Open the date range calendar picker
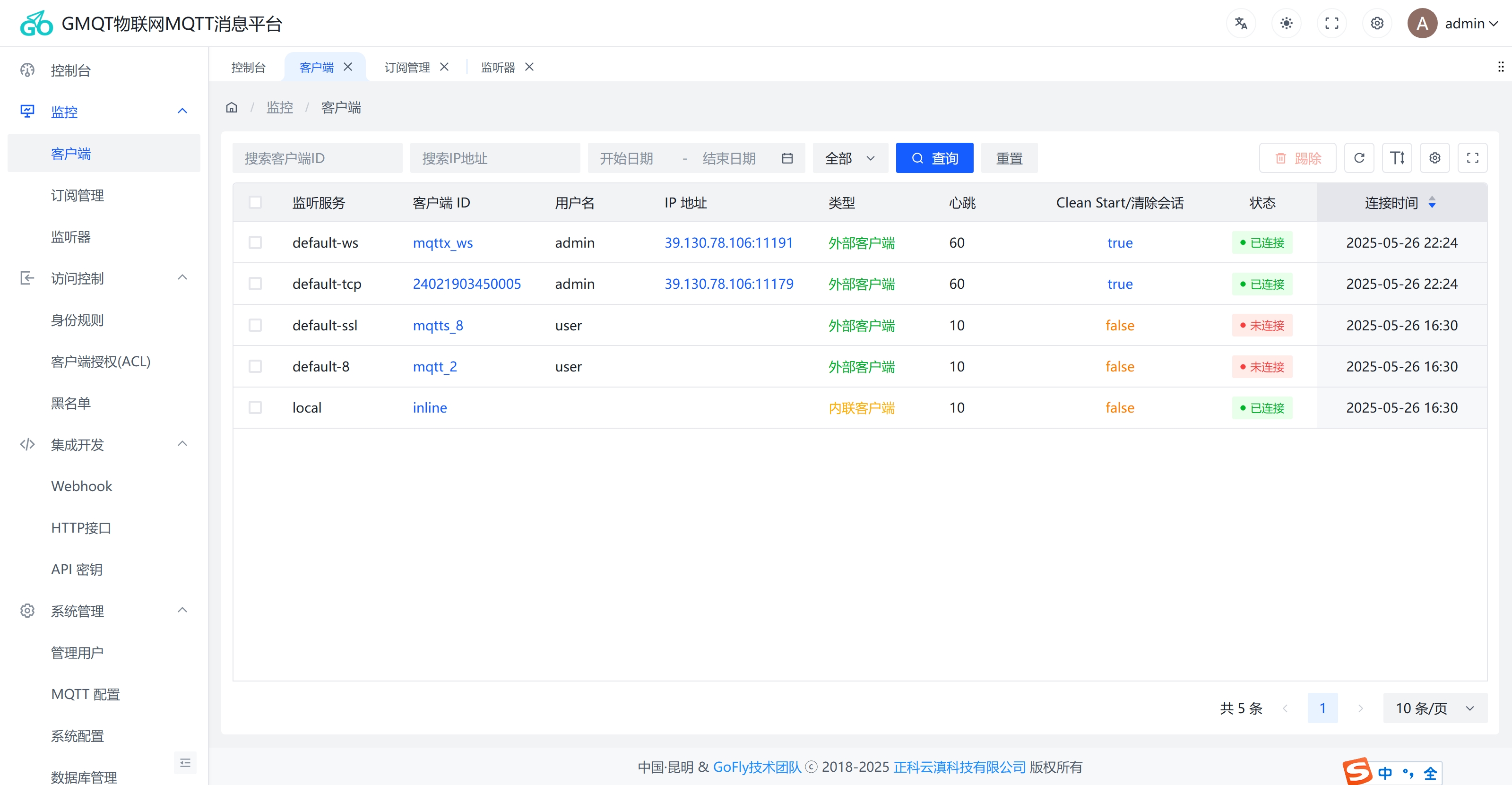Screen dimensions: 1512x785 click(x=787, y=157)
